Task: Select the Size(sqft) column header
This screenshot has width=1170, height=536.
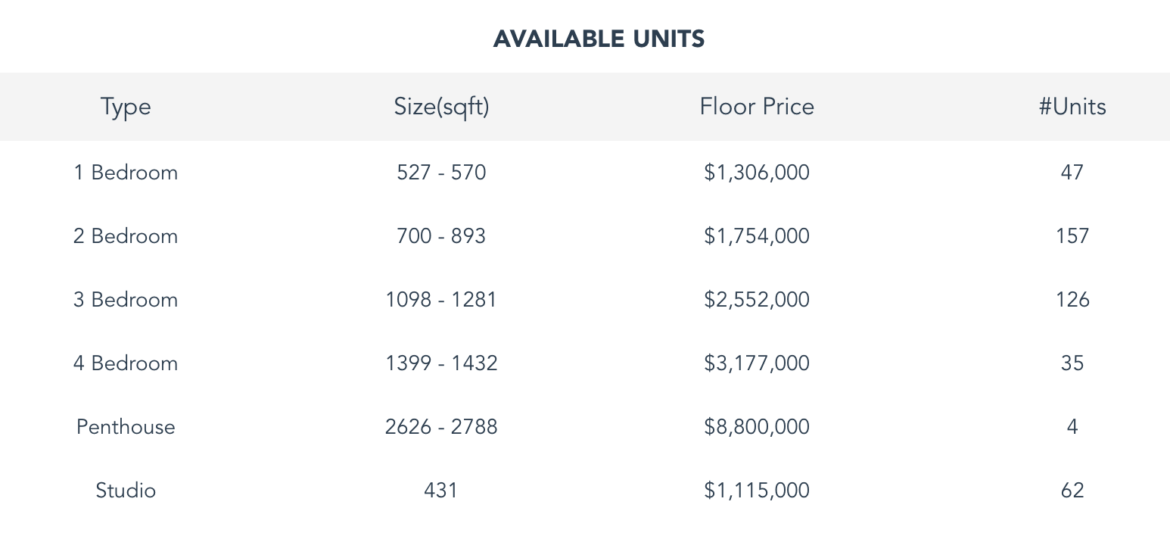Action: pyautogui.click(x=442, y=107)
